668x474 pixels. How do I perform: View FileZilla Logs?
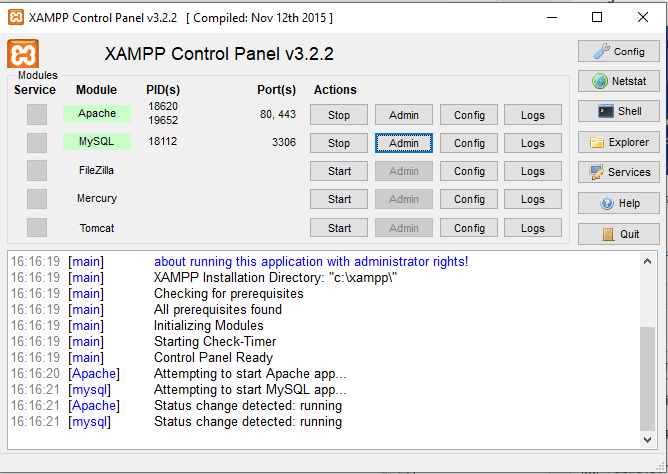tap(533, 171)
